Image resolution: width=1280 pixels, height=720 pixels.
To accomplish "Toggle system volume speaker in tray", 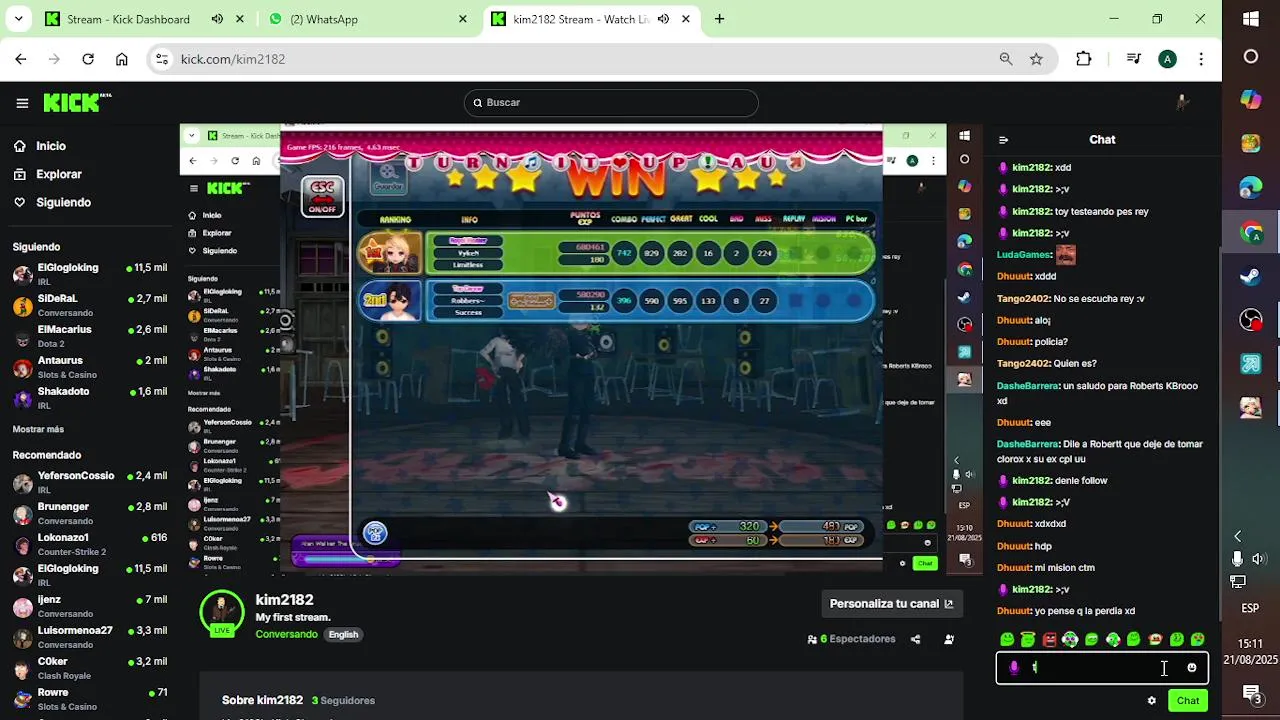I will tap(1258, 559).
